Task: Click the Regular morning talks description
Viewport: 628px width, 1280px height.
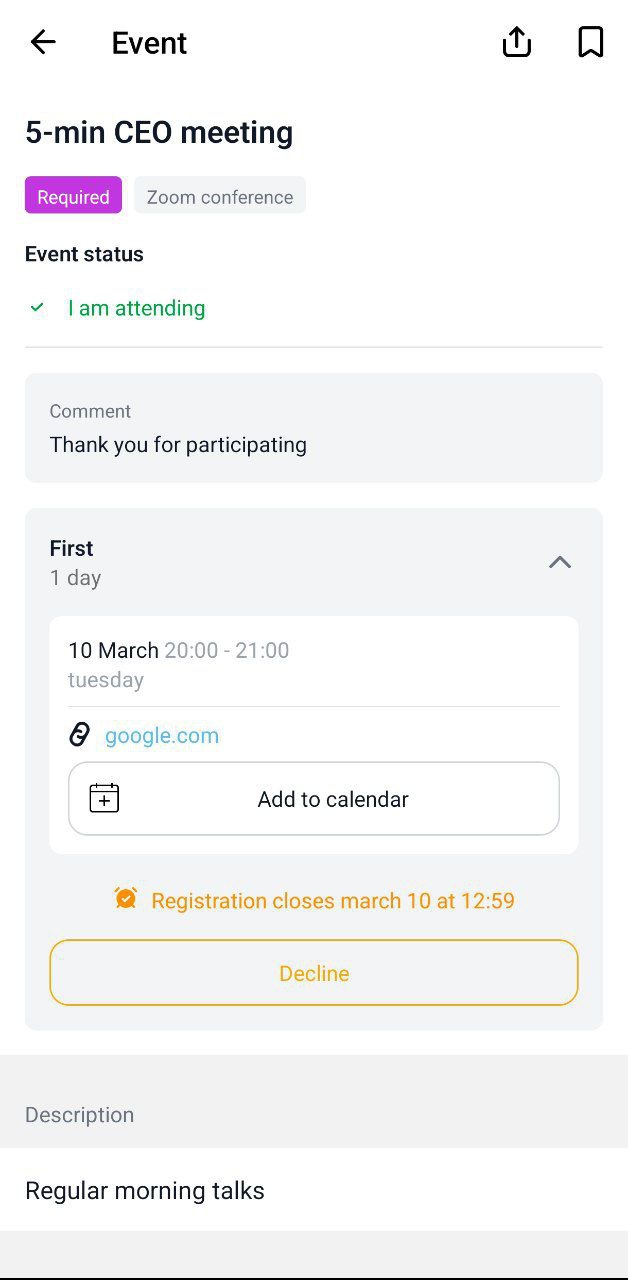Action: 145,1190
